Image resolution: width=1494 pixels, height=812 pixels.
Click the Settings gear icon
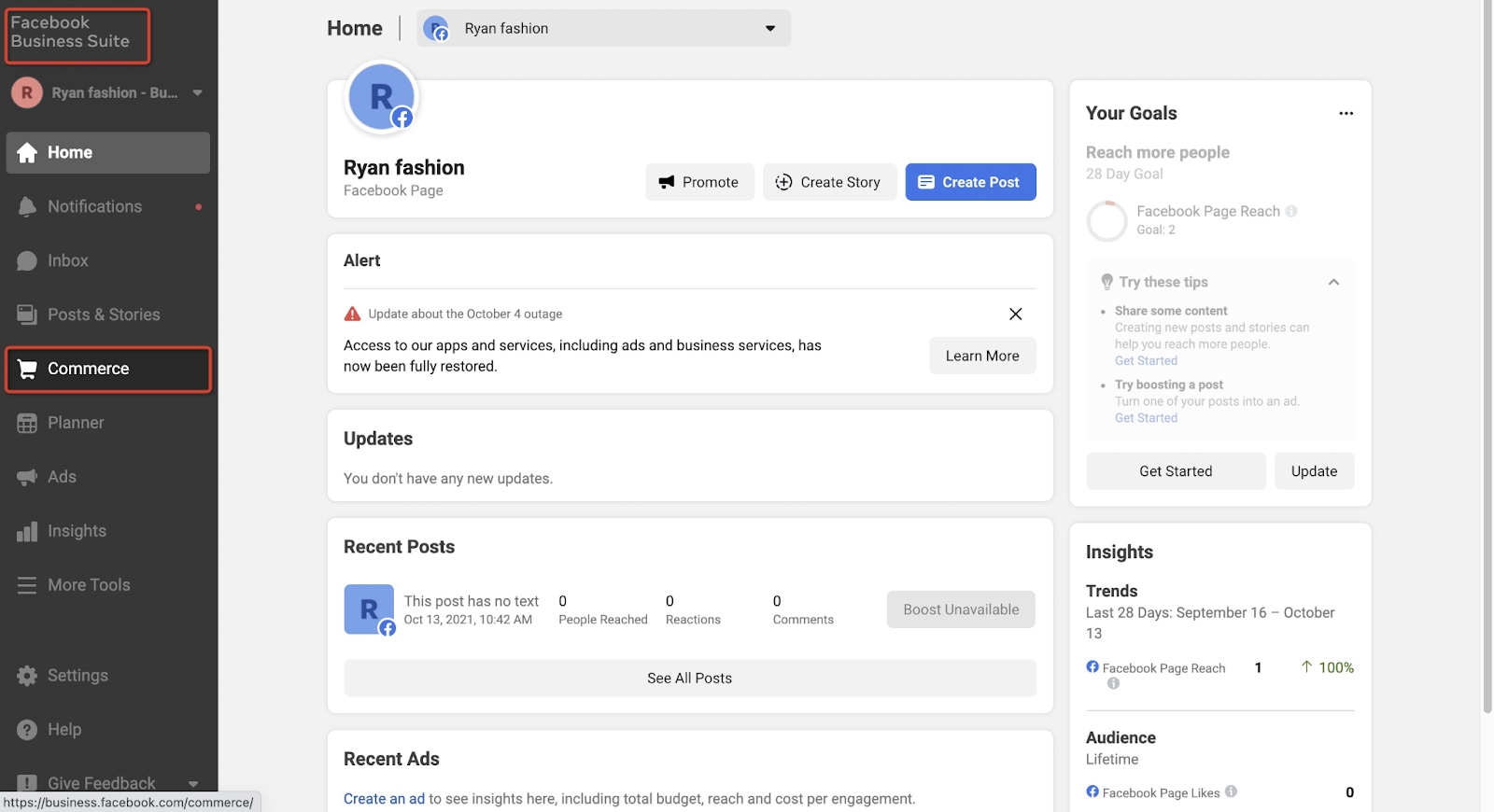(x=27, y=676)
